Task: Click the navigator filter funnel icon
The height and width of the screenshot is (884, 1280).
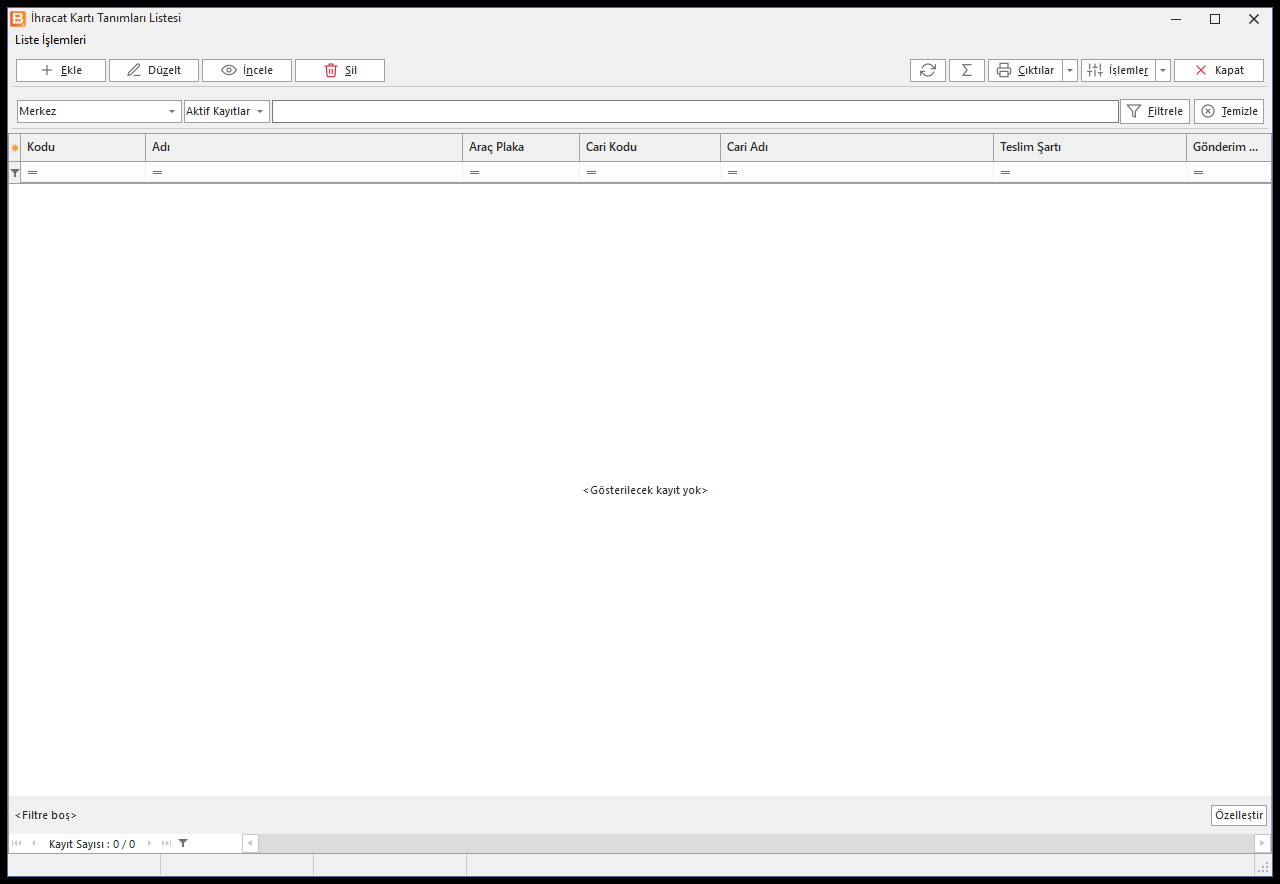Action: tap(183, 843)
